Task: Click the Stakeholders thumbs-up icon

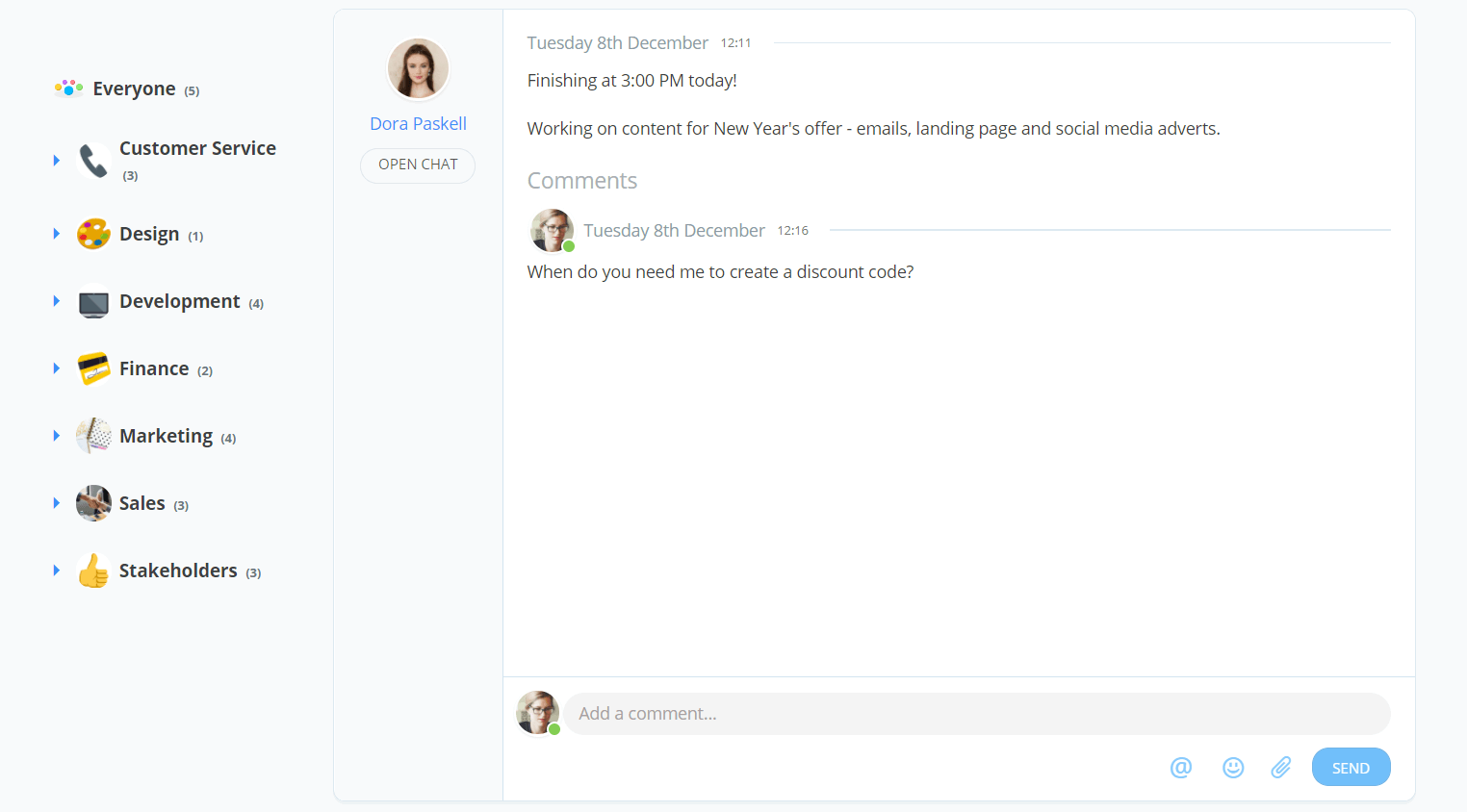Action: click(x=93, y=571)
